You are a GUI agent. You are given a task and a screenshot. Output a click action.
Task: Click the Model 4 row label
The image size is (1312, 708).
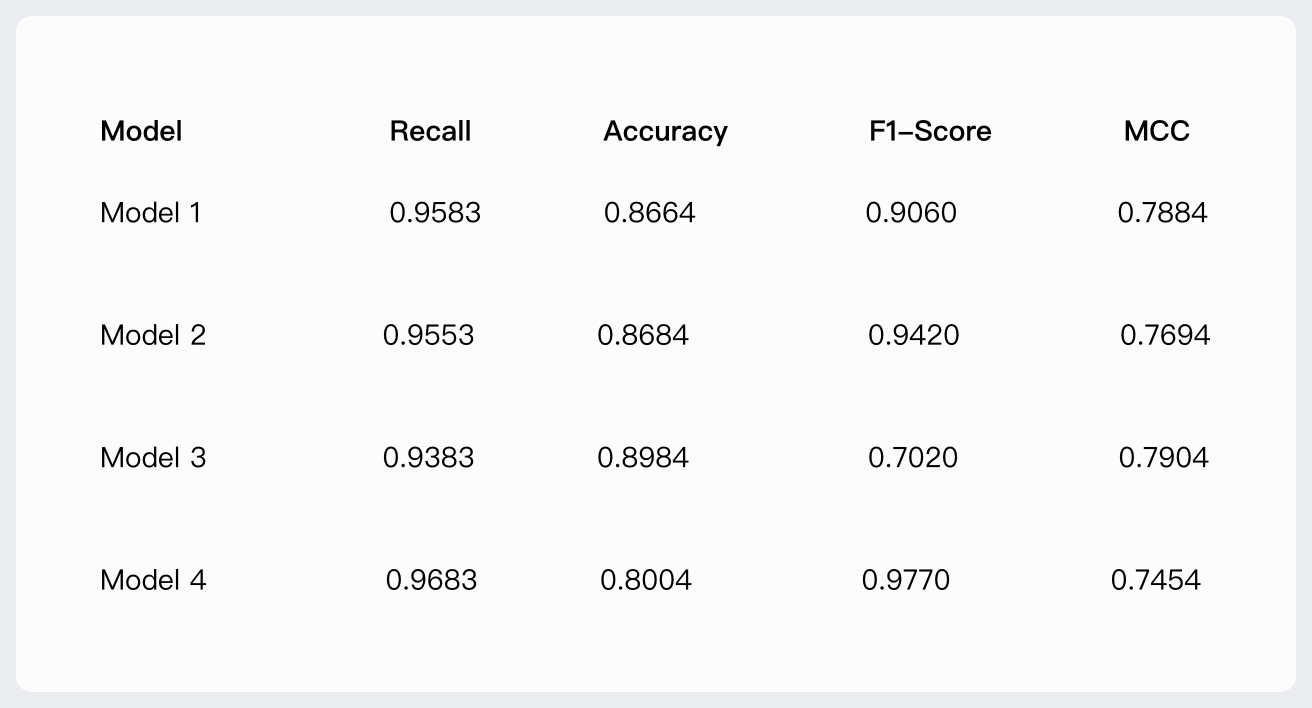click(x=153, y=580)
